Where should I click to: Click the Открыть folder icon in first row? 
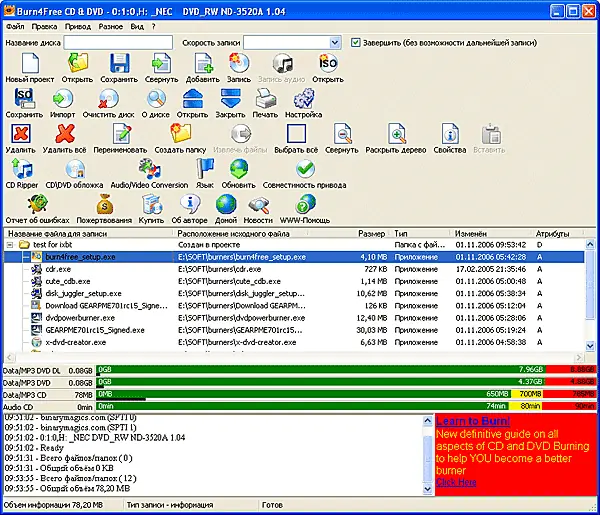click(78, 63)
